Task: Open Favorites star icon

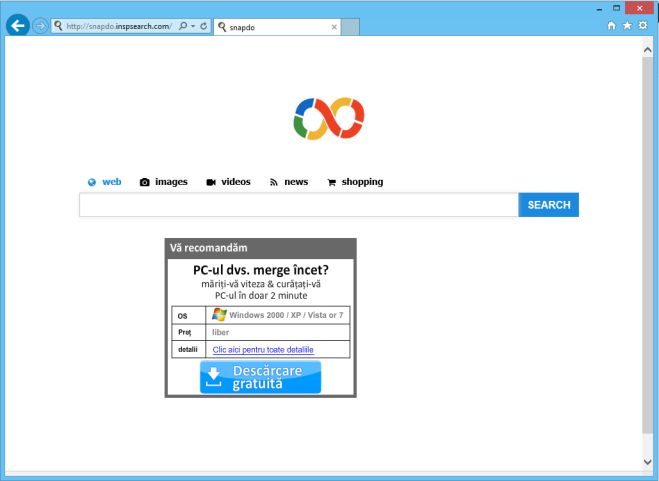Action: click(627, 26)
